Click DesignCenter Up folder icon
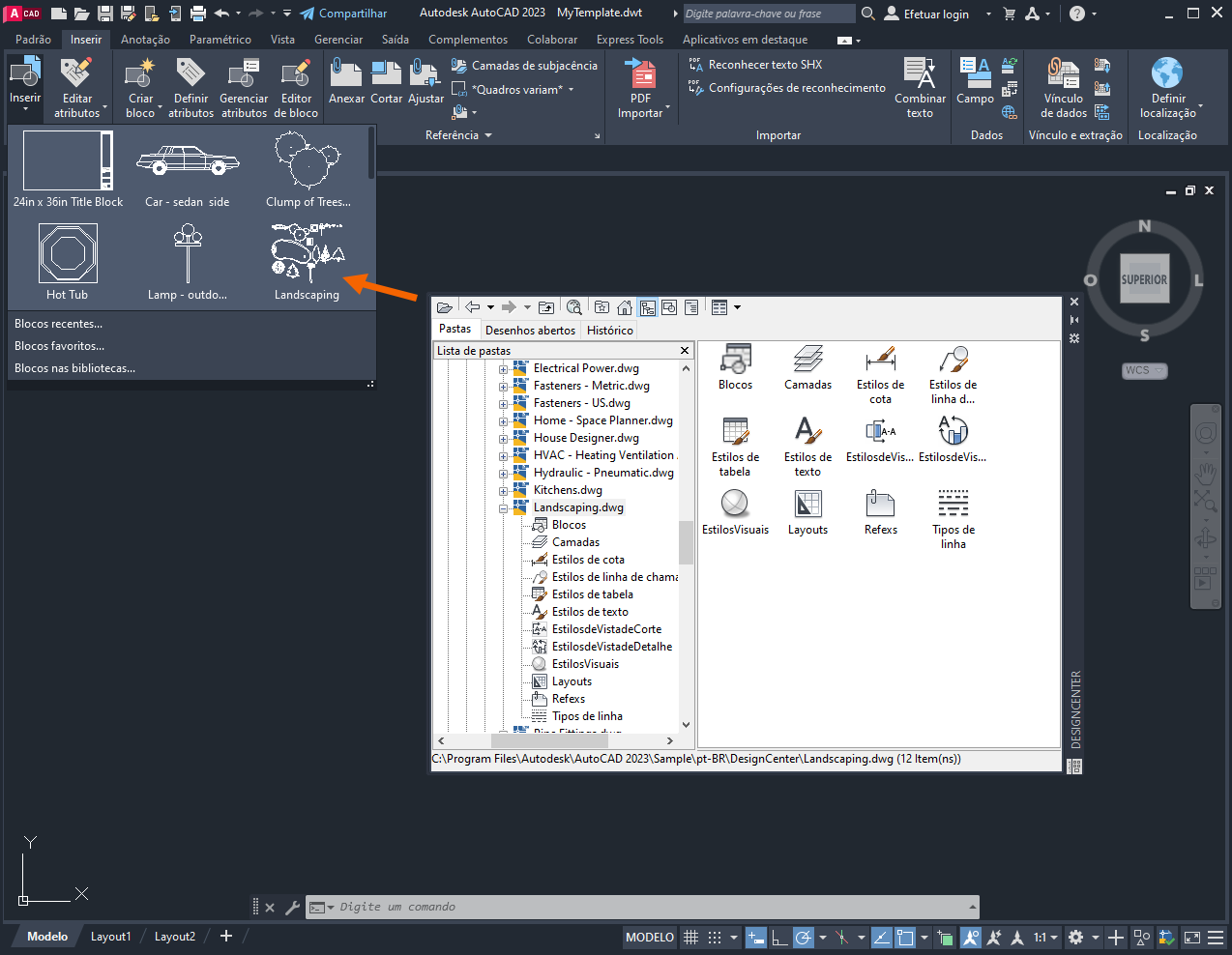Screen dimensions: 1232x955 (x=546, y=307)
